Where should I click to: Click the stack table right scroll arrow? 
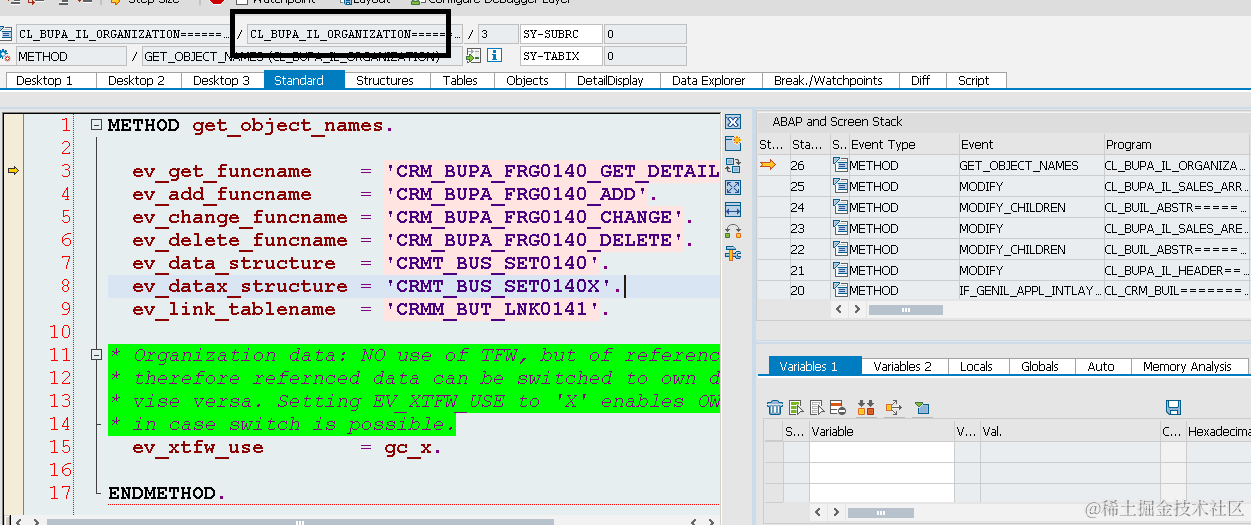855,310
